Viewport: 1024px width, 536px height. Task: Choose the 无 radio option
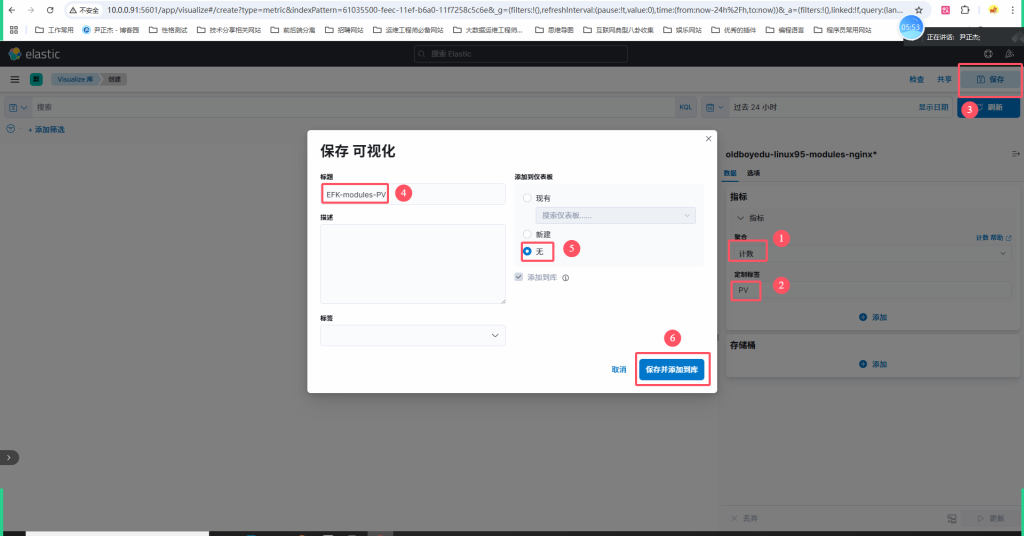tap(527, 251)
